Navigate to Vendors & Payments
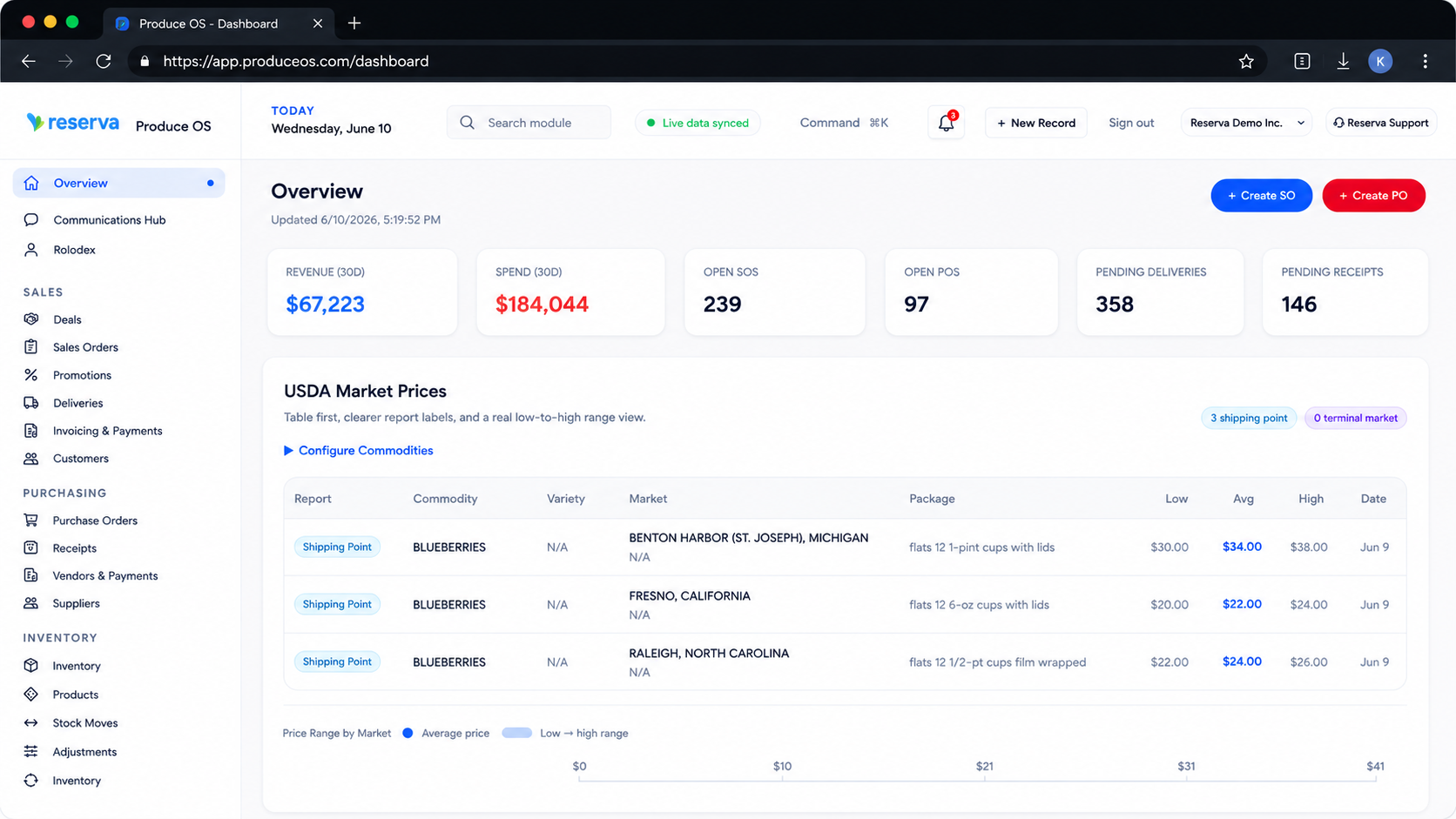Viewport: 1456px width, 819px height. (104, 576)
